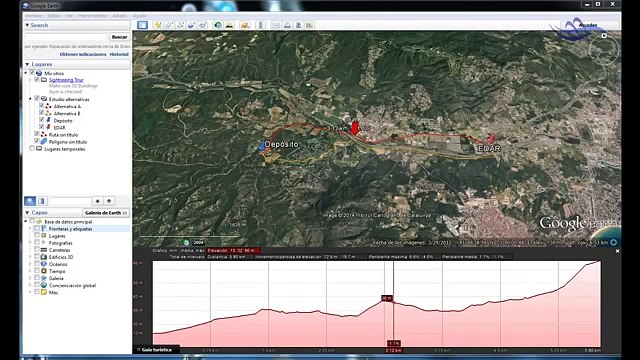Open the Ruler measurement tool
Image resolution: width=640 pixels, height=360 pixels.
click(x=261, y=25)
